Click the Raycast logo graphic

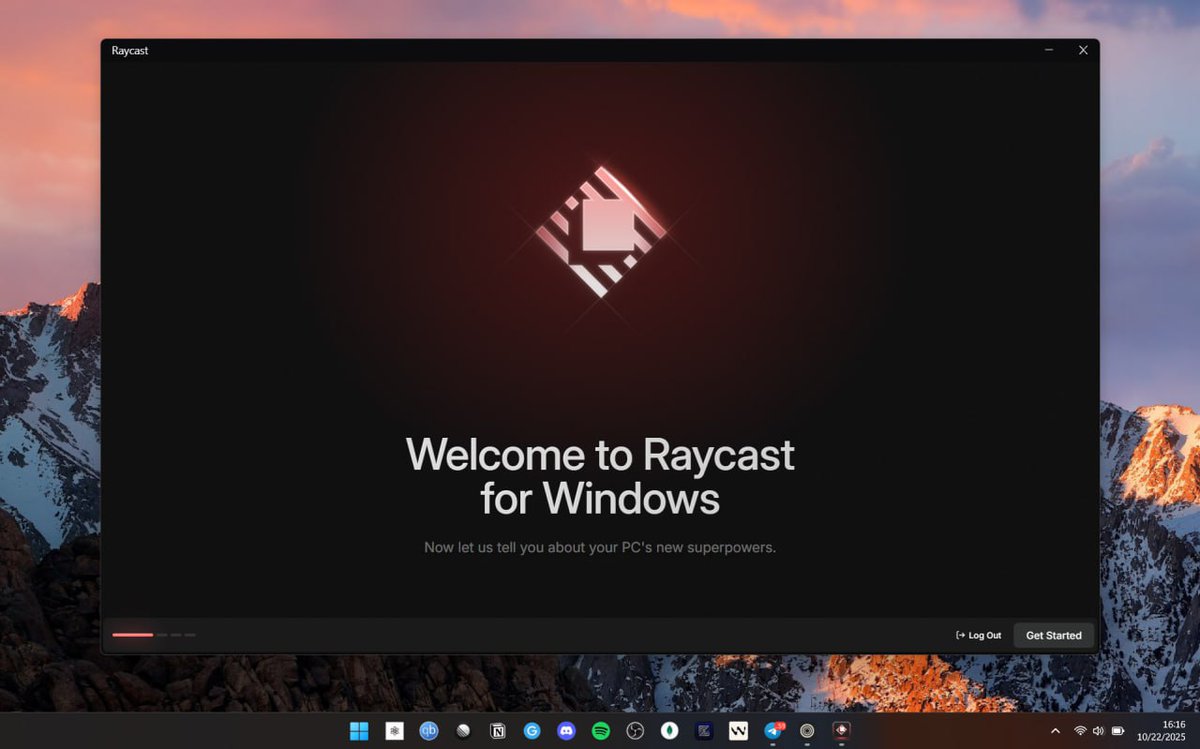(600, 232)
